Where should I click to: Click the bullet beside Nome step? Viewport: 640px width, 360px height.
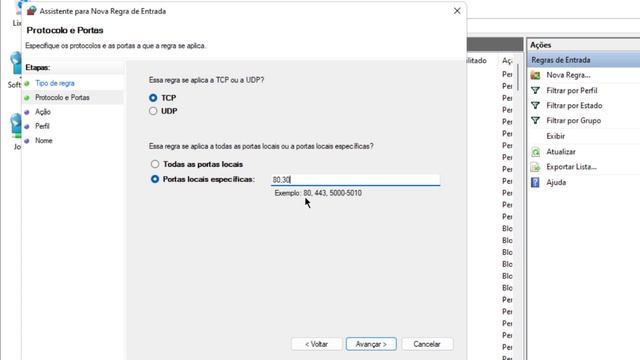click(27, 141)
